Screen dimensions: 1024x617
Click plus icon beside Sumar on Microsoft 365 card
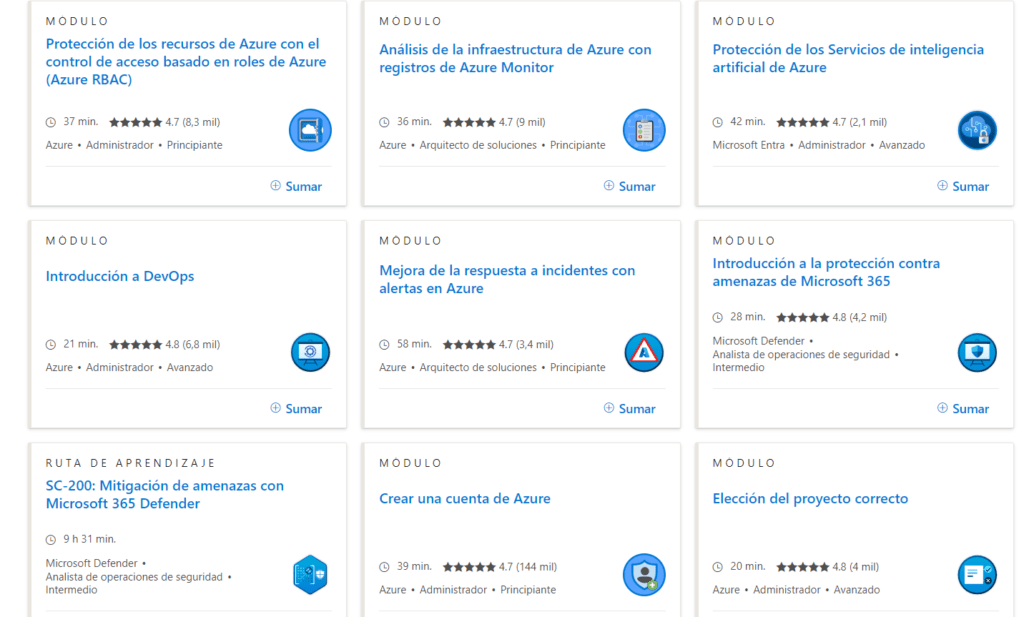(x=942, y=407)
